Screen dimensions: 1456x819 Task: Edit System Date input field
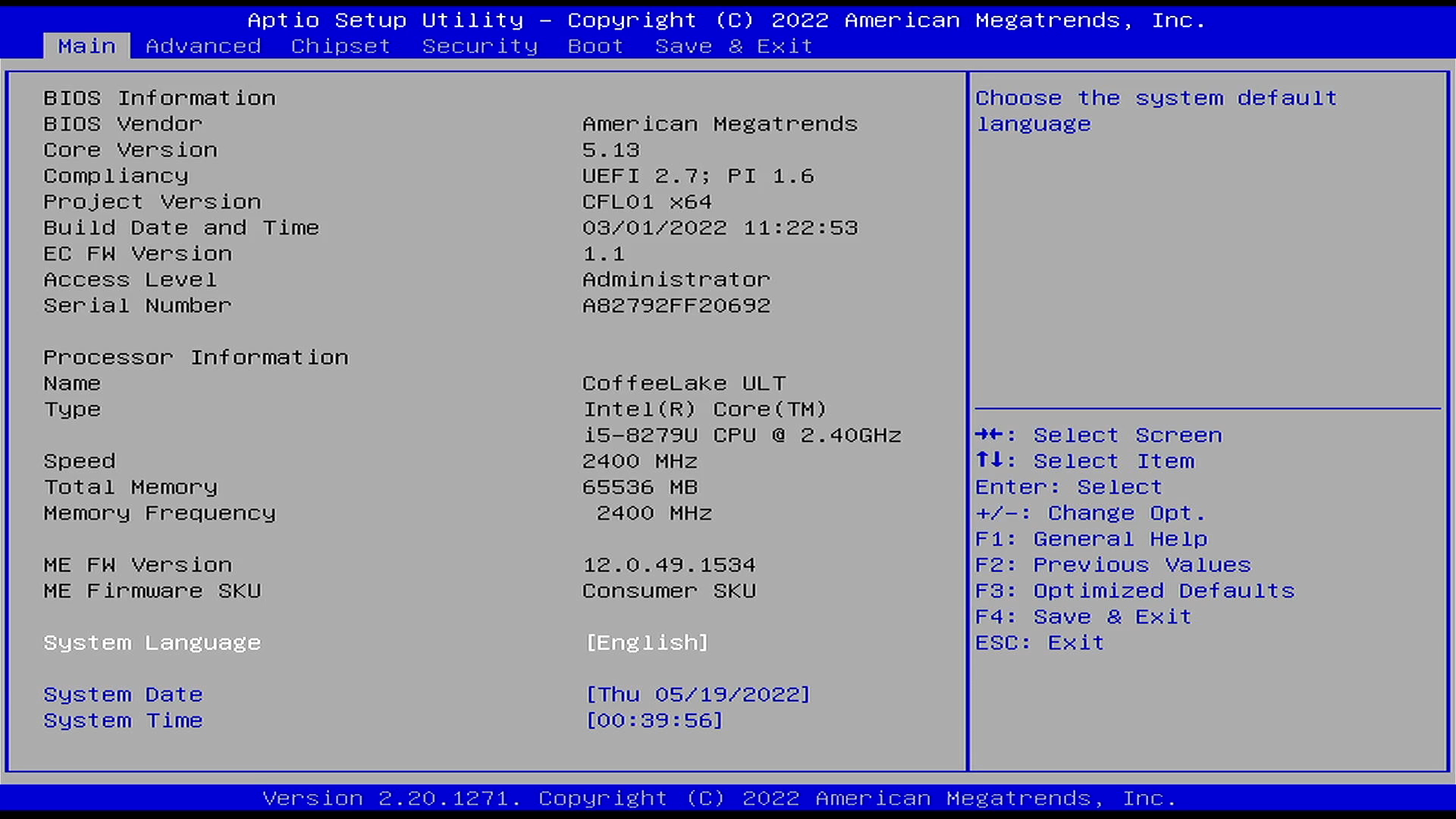click(697, 693)
